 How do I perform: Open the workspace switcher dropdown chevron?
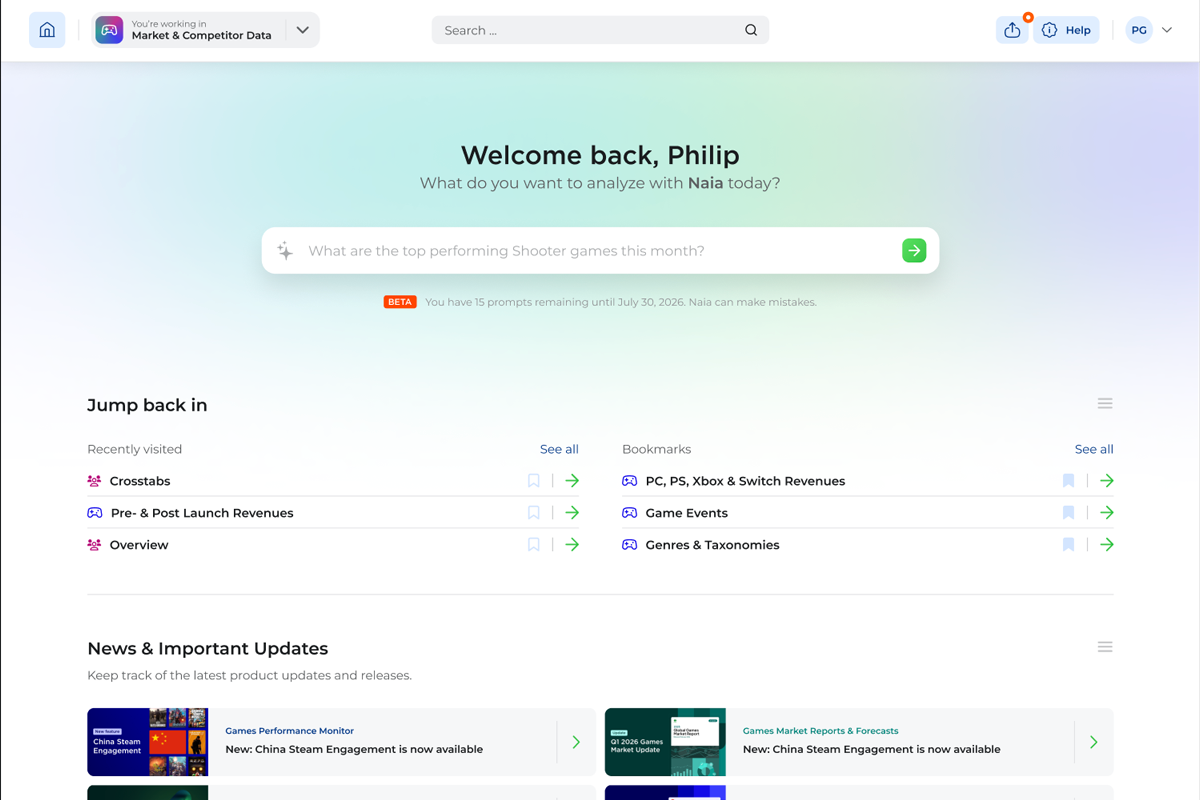click(x=302, y=30)
